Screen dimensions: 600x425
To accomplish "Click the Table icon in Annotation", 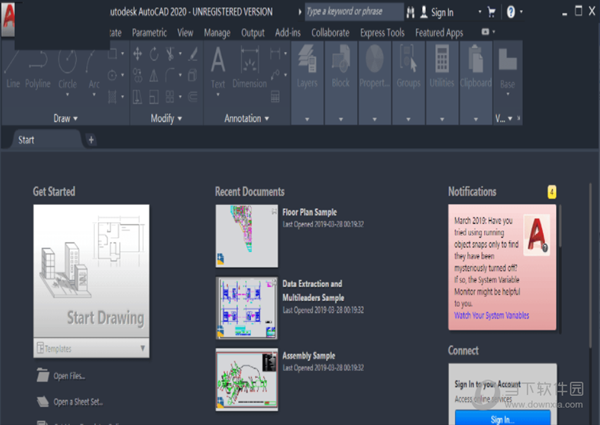I will (275, 96).
